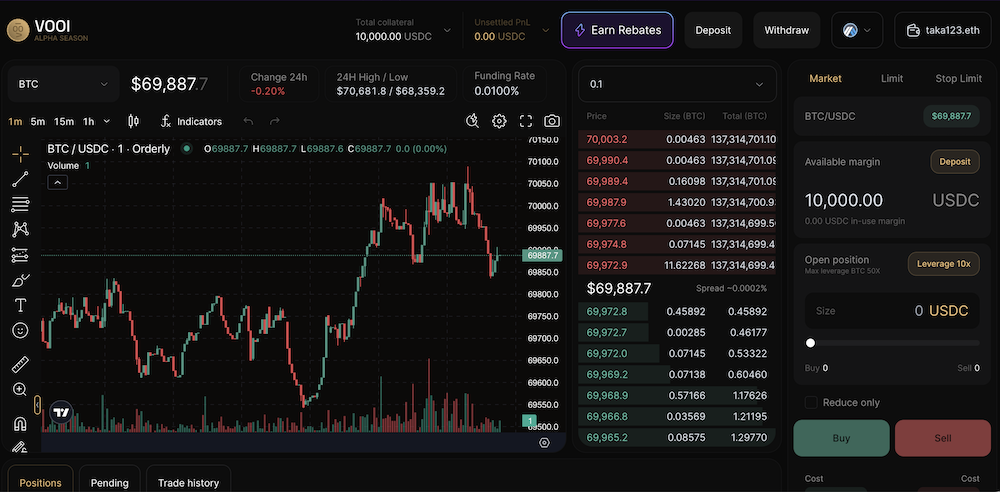Image resolution: width=1000 pixels, height=492 pixels.
Task: Expand the Unsettled PnL dropdown
Action: click(545, 30)
